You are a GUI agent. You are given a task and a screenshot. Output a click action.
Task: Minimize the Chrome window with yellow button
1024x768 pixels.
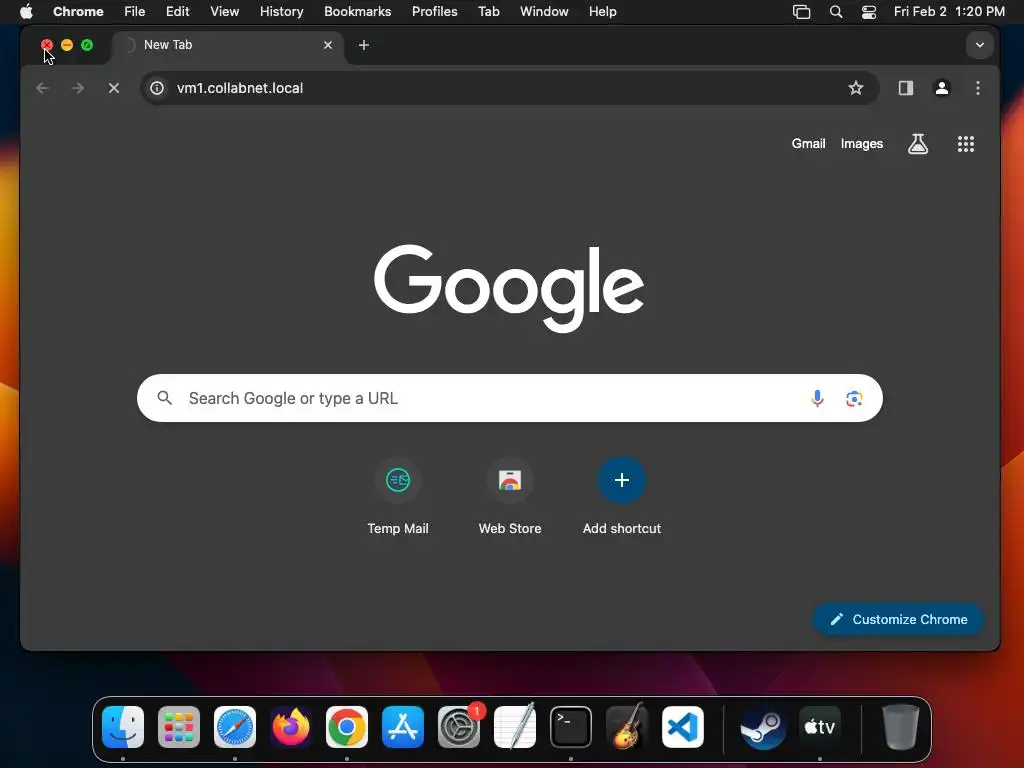[67, 45]
